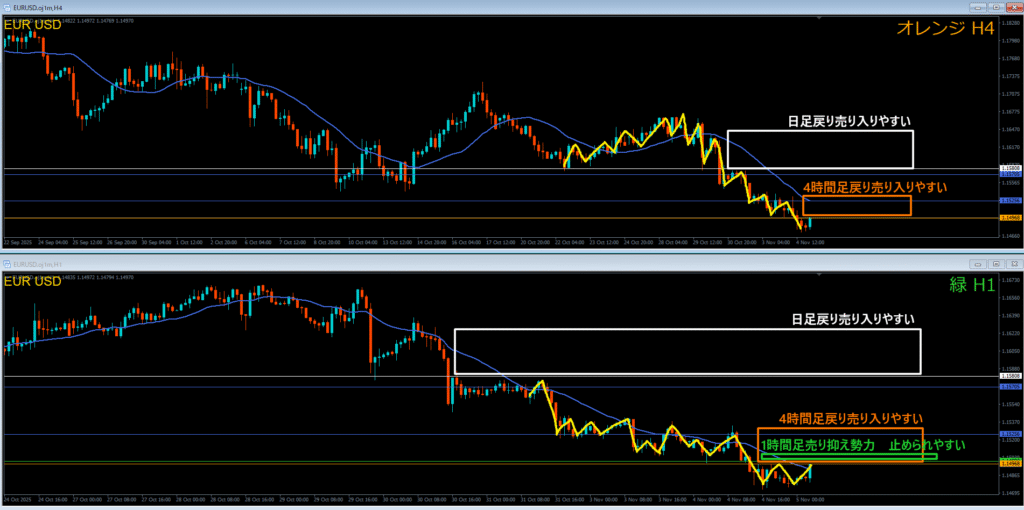Click 1.16470 on the H4 price scale
The height and width of the screenshot is (510, 1024).
tap(1010, 129)
